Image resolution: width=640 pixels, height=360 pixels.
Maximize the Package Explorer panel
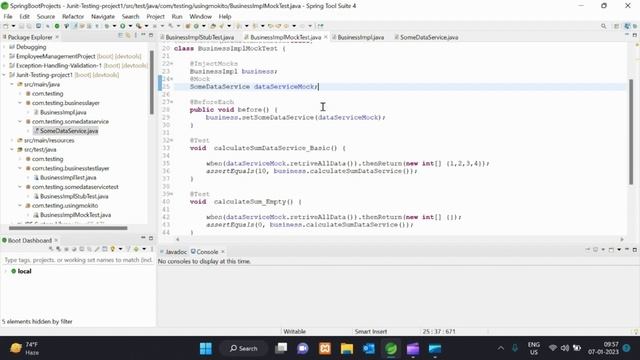[x=151, y=36]
